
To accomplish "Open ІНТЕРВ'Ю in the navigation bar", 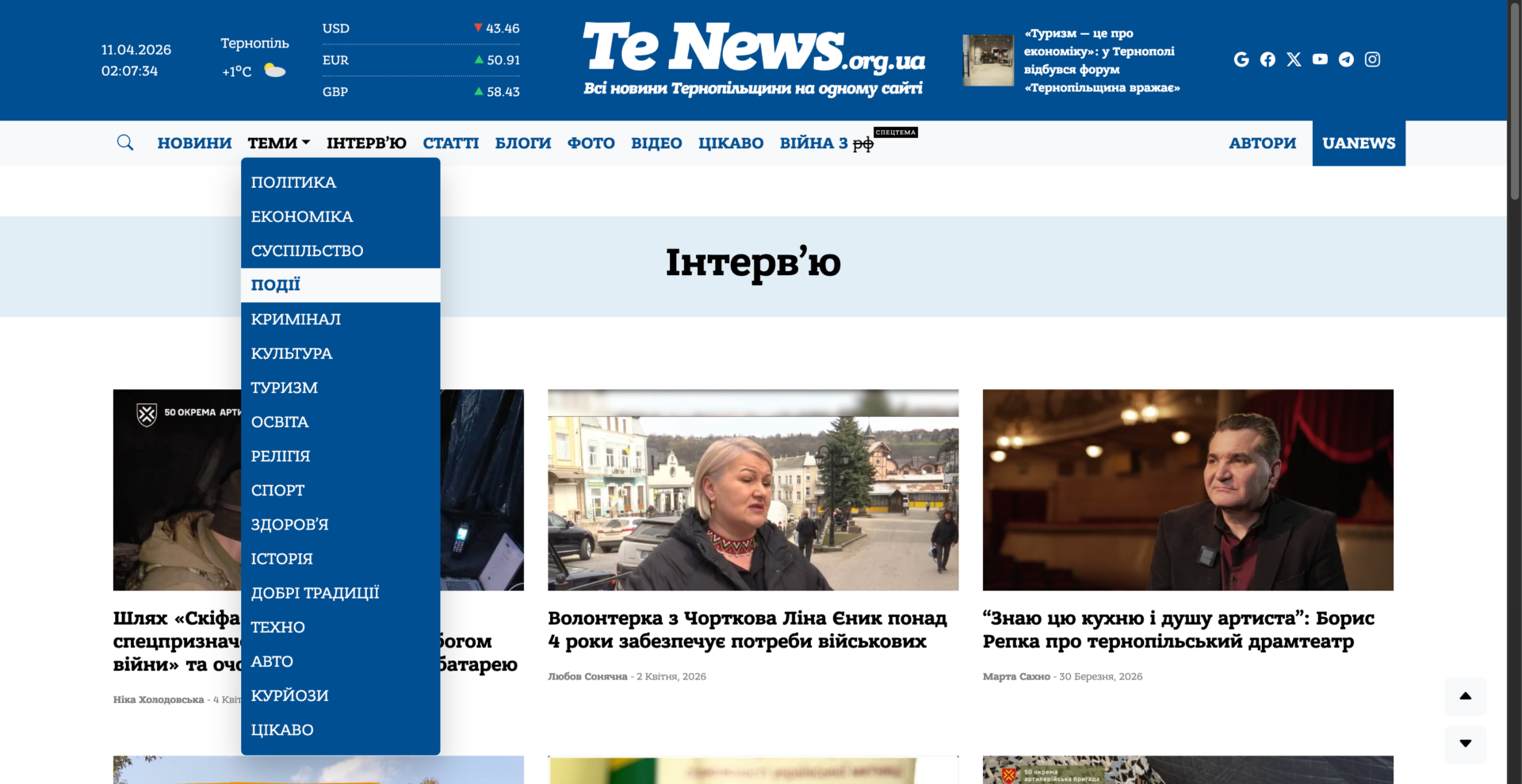I will (x=366, y=143).
